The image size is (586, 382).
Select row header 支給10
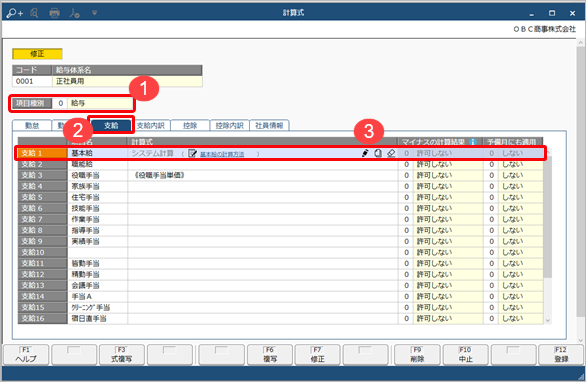point(43,253)
